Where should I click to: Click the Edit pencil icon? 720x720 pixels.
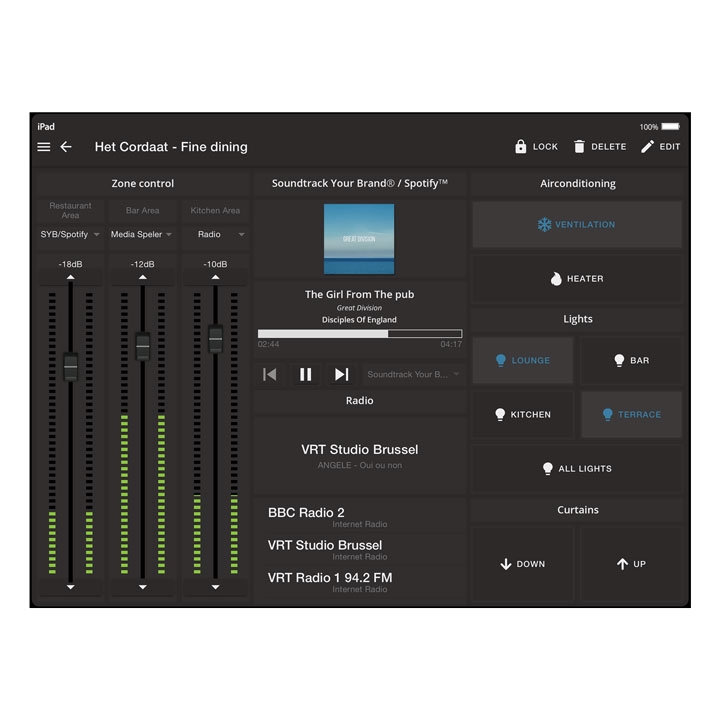(x=647, y=146)
